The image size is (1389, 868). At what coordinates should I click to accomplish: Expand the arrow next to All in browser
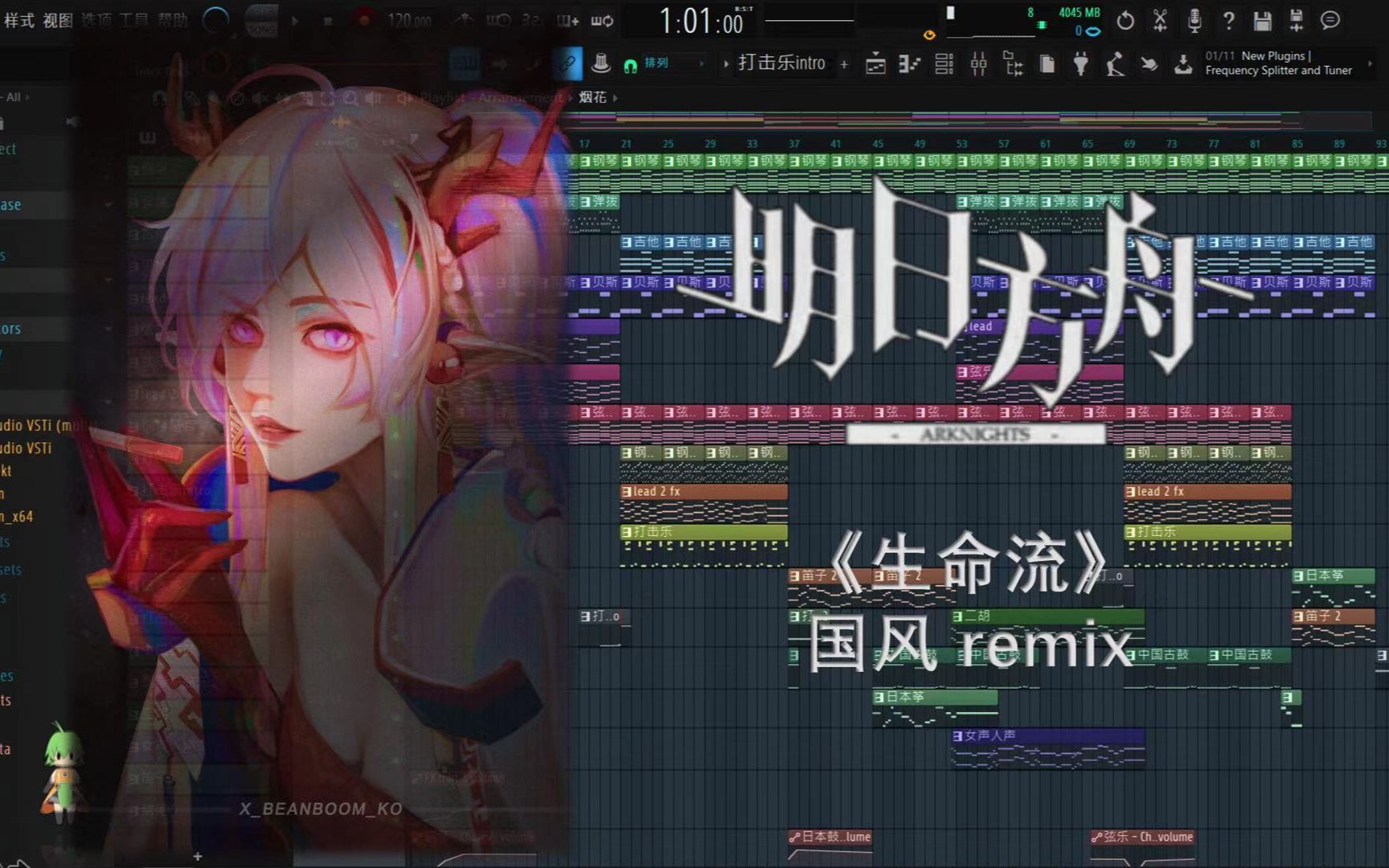(x=28, y=97)
